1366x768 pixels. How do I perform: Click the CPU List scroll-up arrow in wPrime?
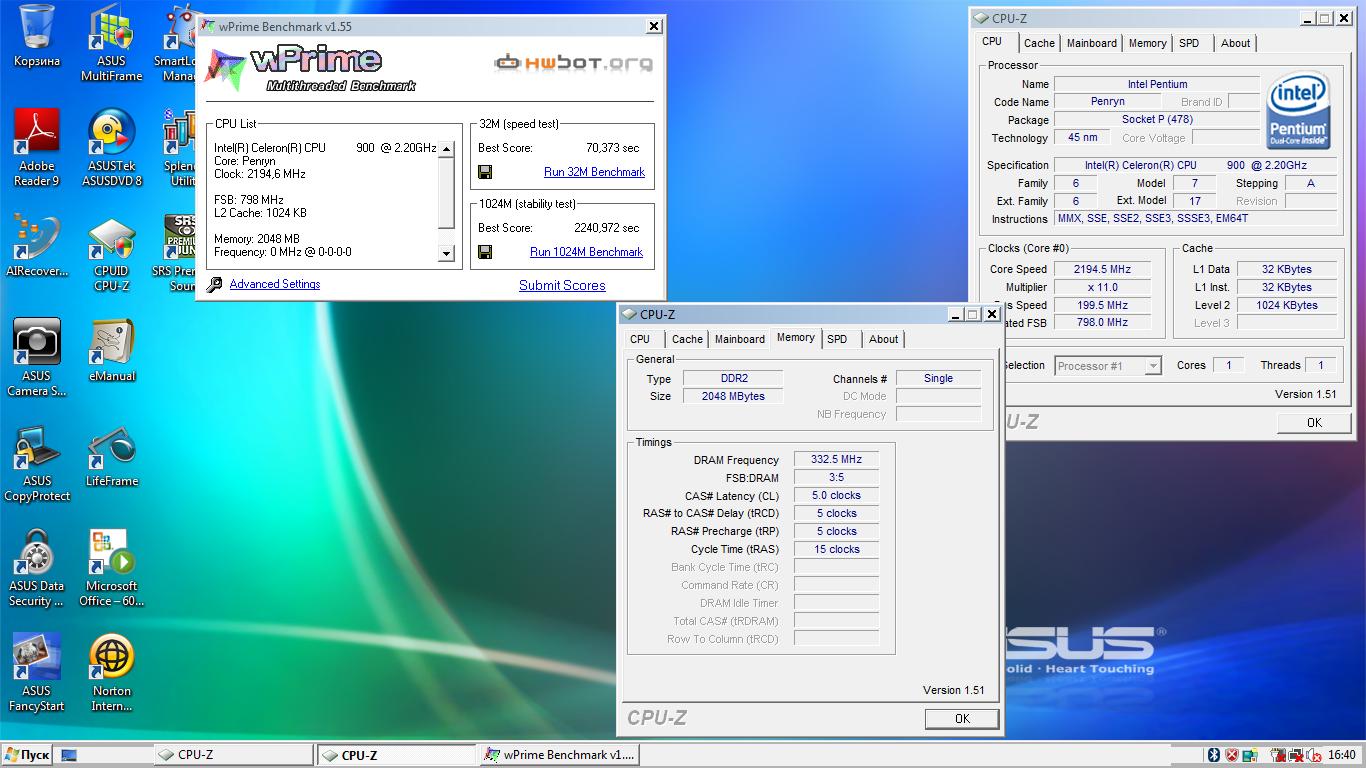[446, 149]
